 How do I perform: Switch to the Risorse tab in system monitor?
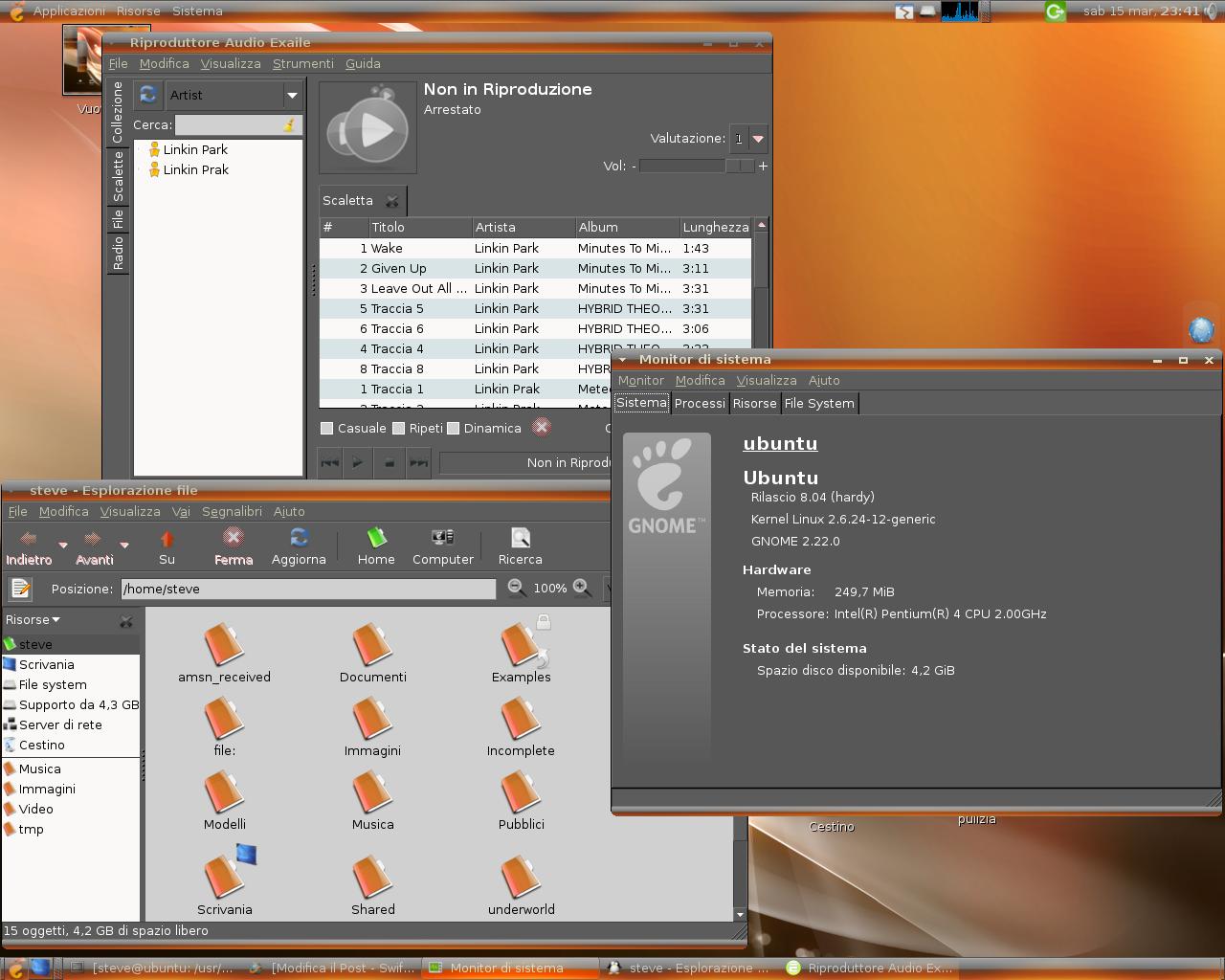(x=754, y=404)
